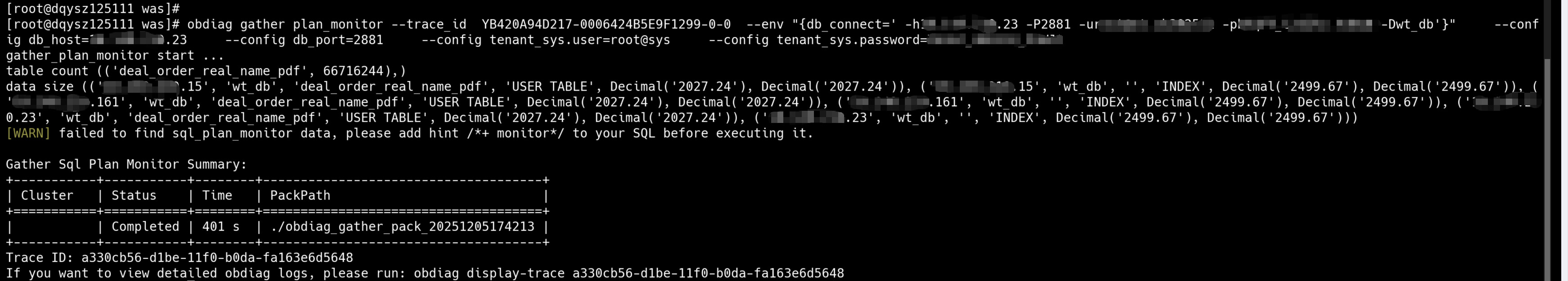Click the PackPath column header
Screen dimensions: 1568x281
tap(299, 196)
